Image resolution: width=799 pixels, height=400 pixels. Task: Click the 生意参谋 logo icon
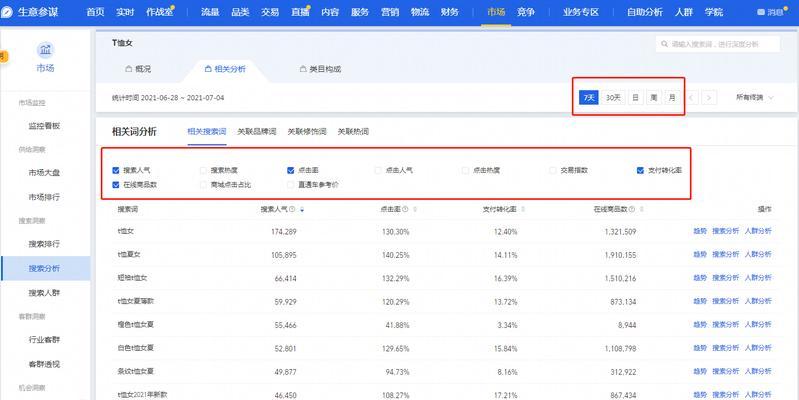6,12
